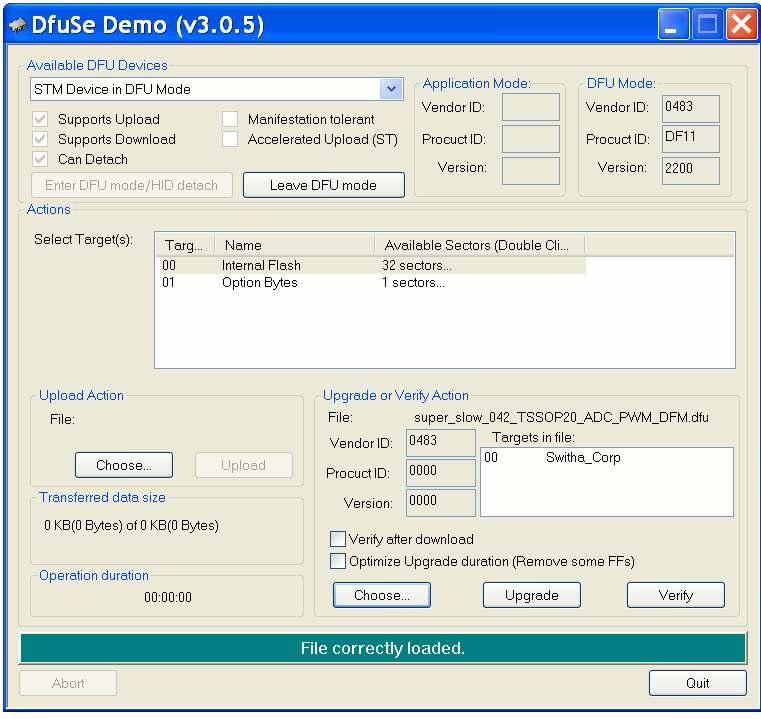761x719 pixels.
Task: Close the DfuSe Demo window
Action: pyautogui.click(x=741, y=24)
